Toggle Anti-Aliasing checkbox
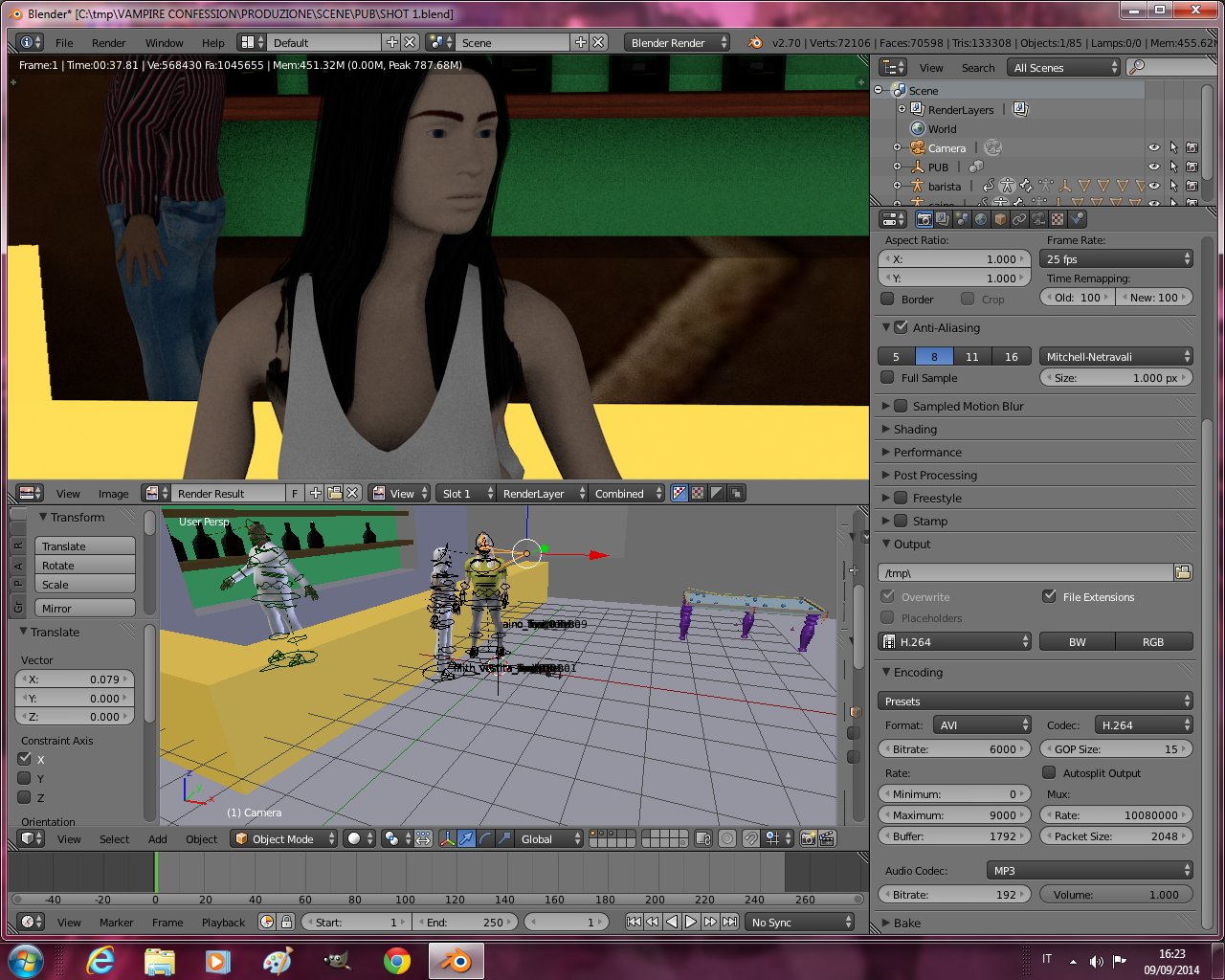Image resolution: width=1225 pixels, height=980 pixels. coord(901,327)
